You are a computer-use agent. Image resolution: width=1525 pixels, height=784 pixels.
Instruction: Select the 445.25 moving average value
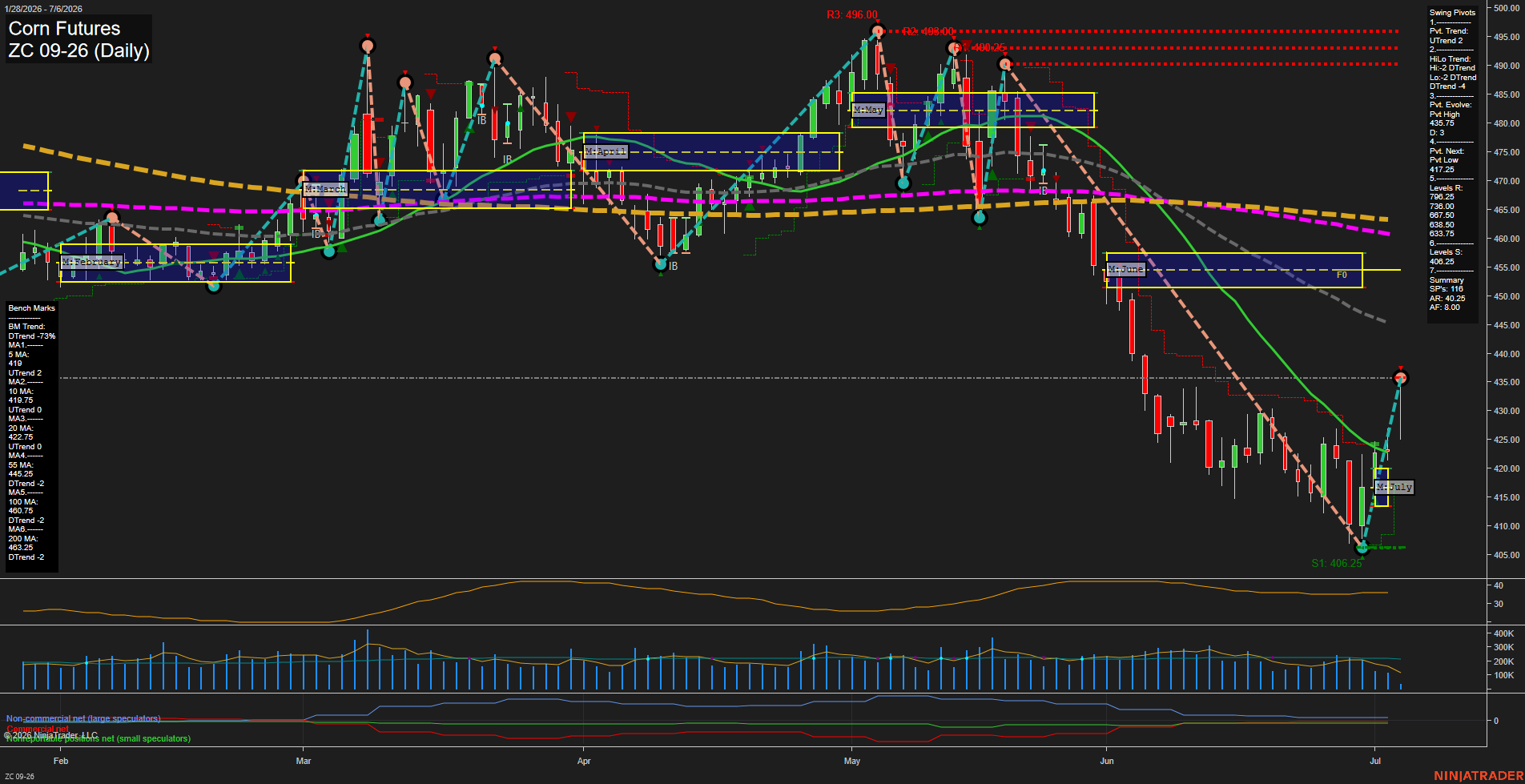(x=21, y=474)
